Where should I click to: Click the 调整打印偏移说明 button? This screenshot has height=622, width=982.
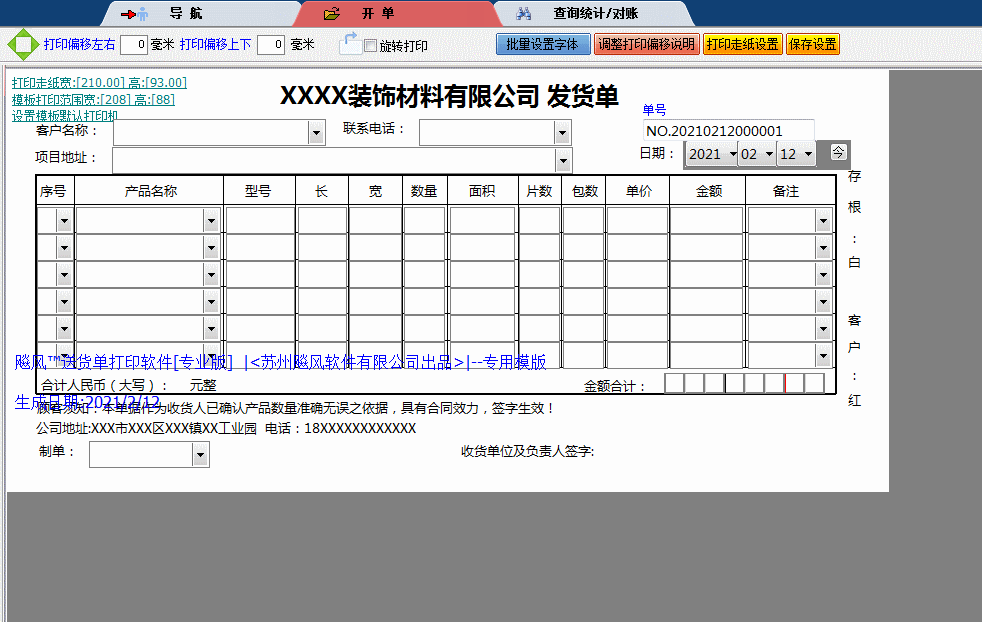(645, 45)
